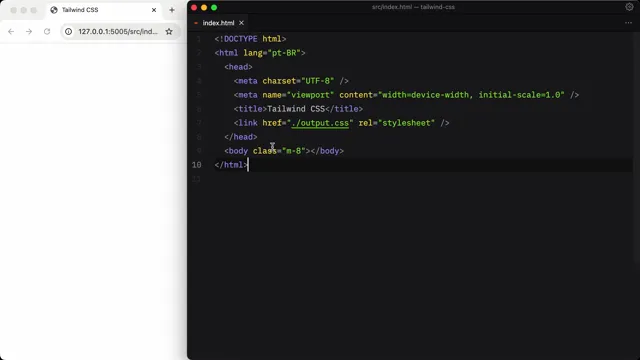Image resolution: width=640 pixels, height=360 pixels.
Task: Click the "width=device-width, initial-scale=1.0" value
Action: point(471,95)
